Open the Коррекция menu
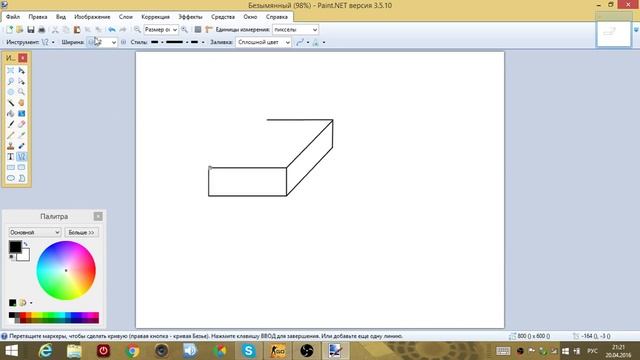The height and width of the screenshot is (360, 640). pos(156,17)
